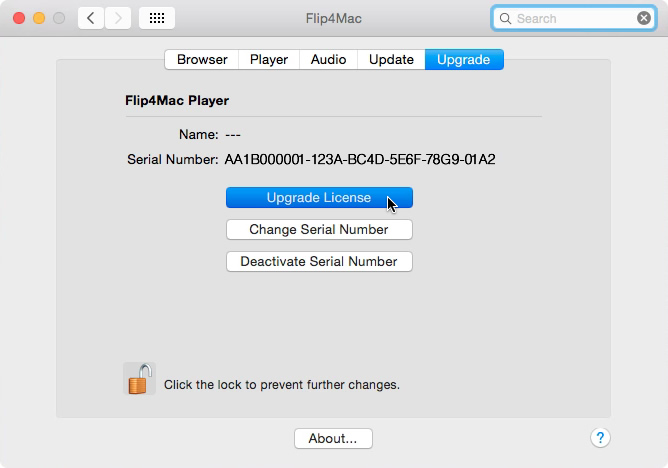Screen dimensions: 668x468
Task: Focus the Search input field
Action: pyautogui.click(x=573, y=18)
